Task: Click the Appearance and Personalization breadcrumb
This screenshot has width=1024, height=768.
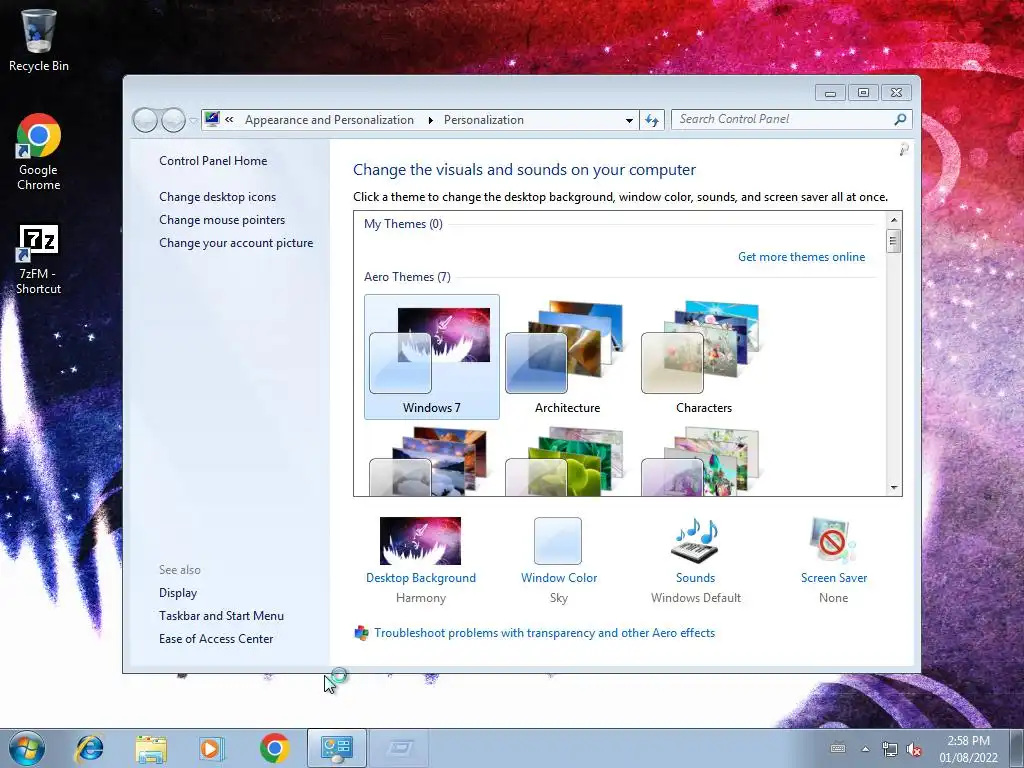Action: coord(329,120)
